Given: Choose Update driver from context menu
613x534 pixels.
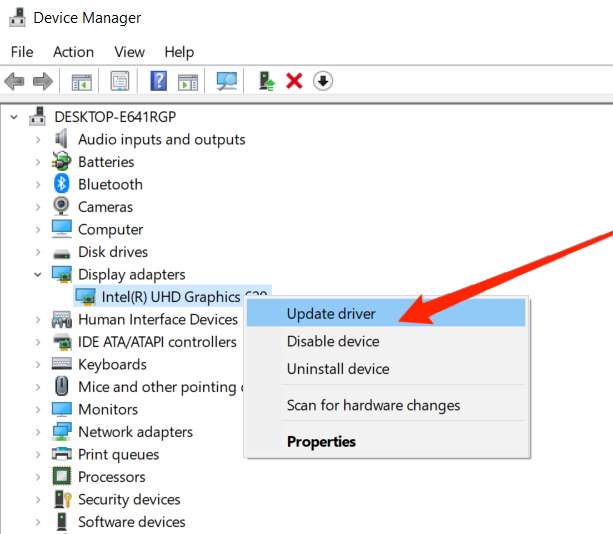Looking at the screenshot, I should click(331, 314).
